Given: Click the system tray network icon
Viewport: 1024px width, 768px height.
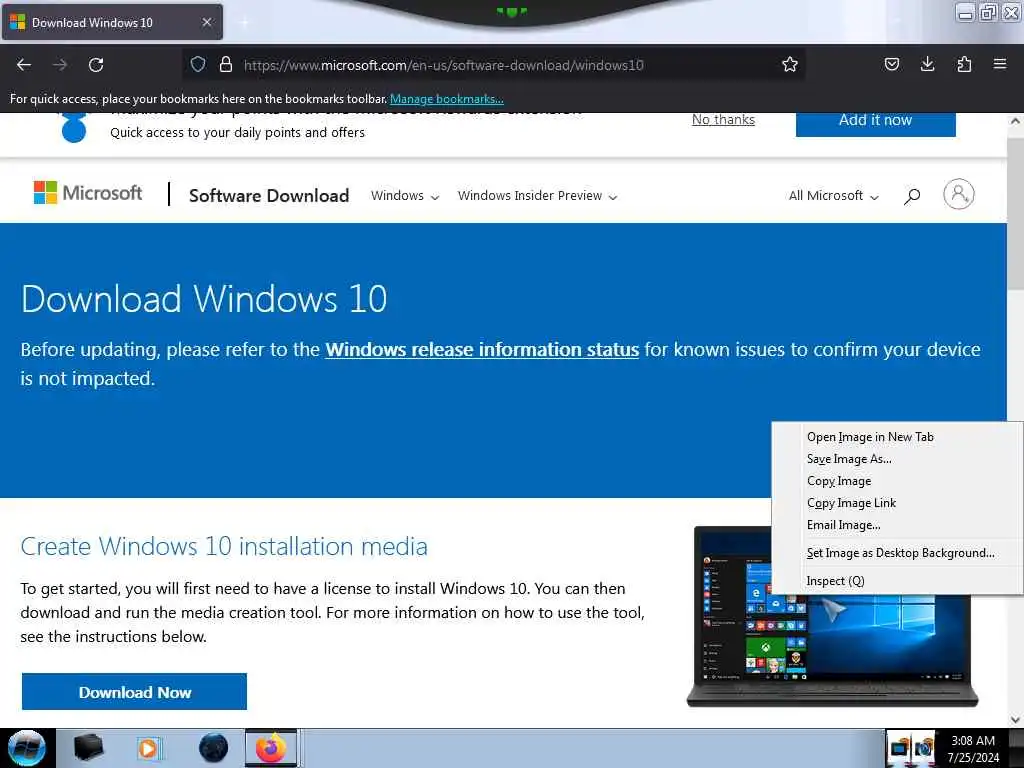Looking at the screenshot, I should click(x=900, y=748).
